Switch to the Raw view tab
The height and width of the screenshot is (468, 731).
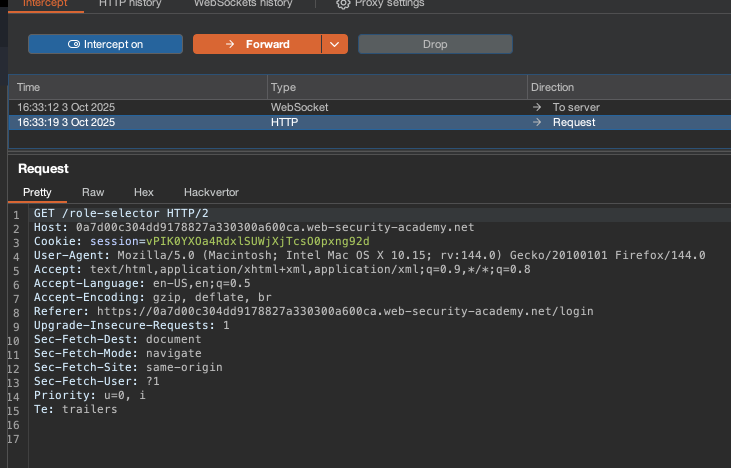coord(93,192)
